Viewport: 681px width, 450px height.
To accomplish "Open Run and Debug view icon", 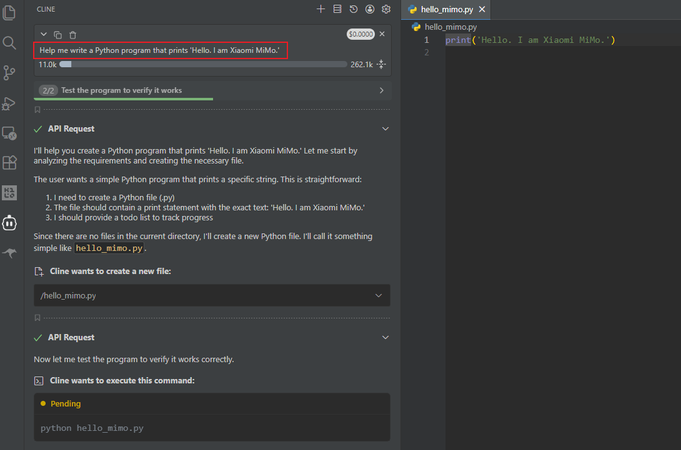I will (9, 103).
